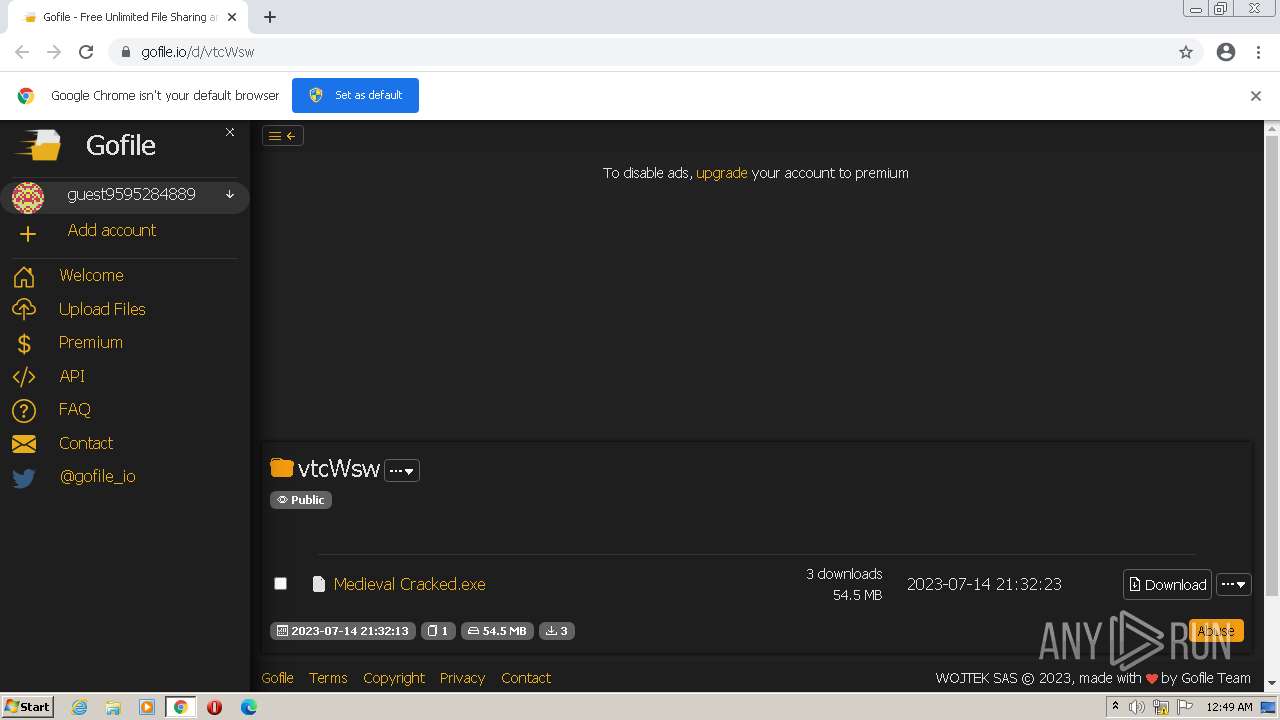View site info via the padlock icon
This screenshot has height=720, width=1280.
point(125,52)
